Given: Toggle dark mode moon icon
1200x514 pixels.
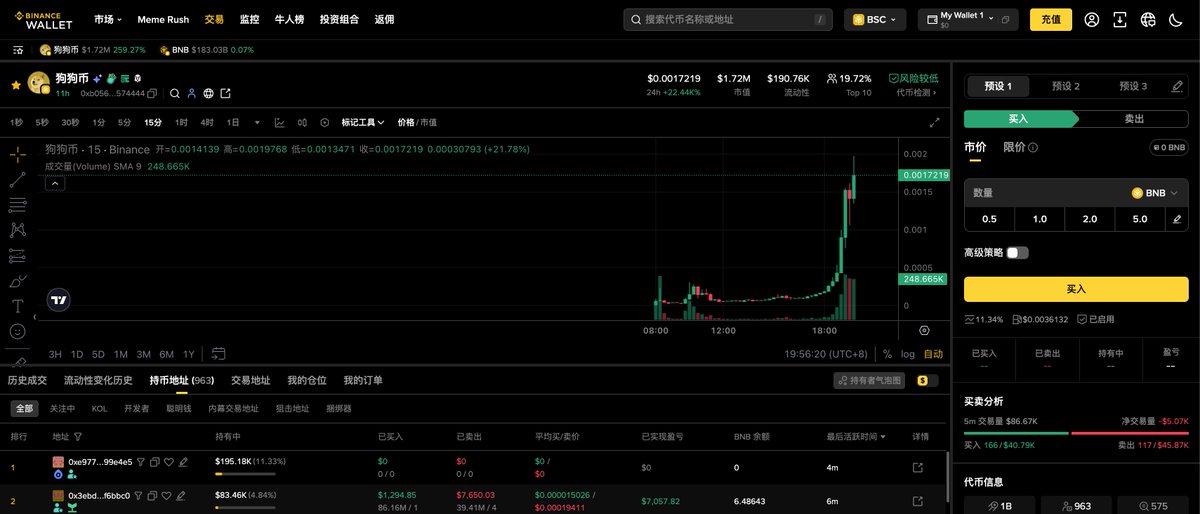Looking at the screenshot, I should [1176, 19].
